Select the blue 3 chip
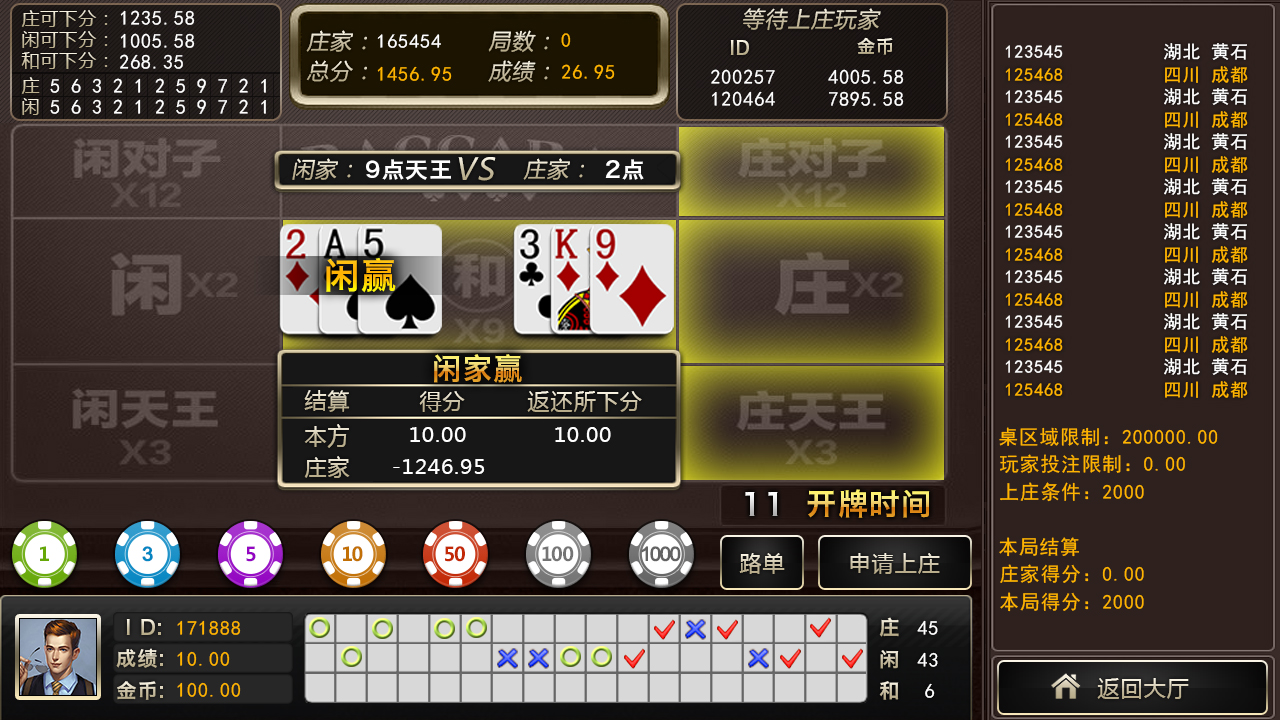The height and width of the screenshot is (720, 1280). 147,554
